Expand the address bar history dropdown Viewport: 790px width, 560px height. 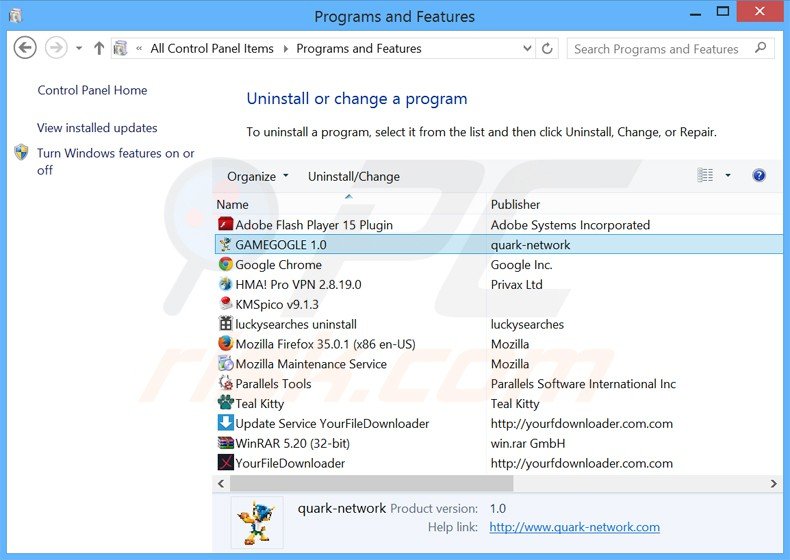527,48
